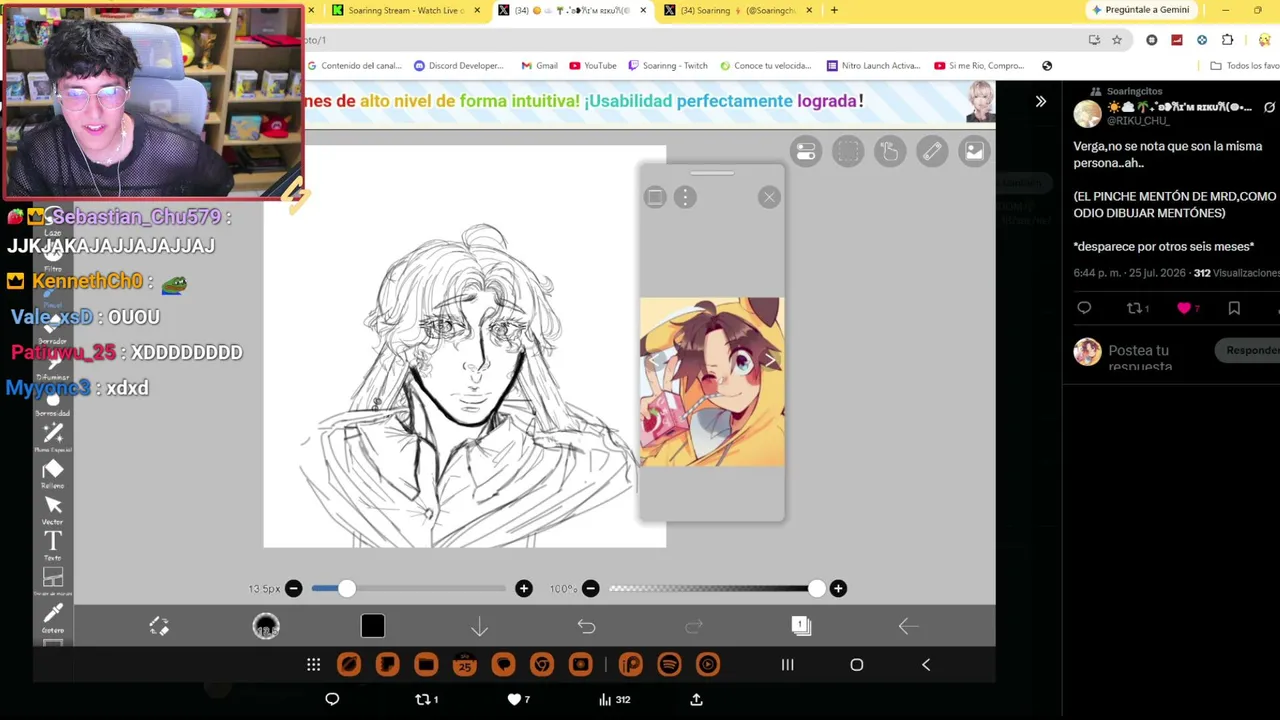
Task: Adjust the brush thickness slider
Action: pyautogui.click(x=408, y=589)
